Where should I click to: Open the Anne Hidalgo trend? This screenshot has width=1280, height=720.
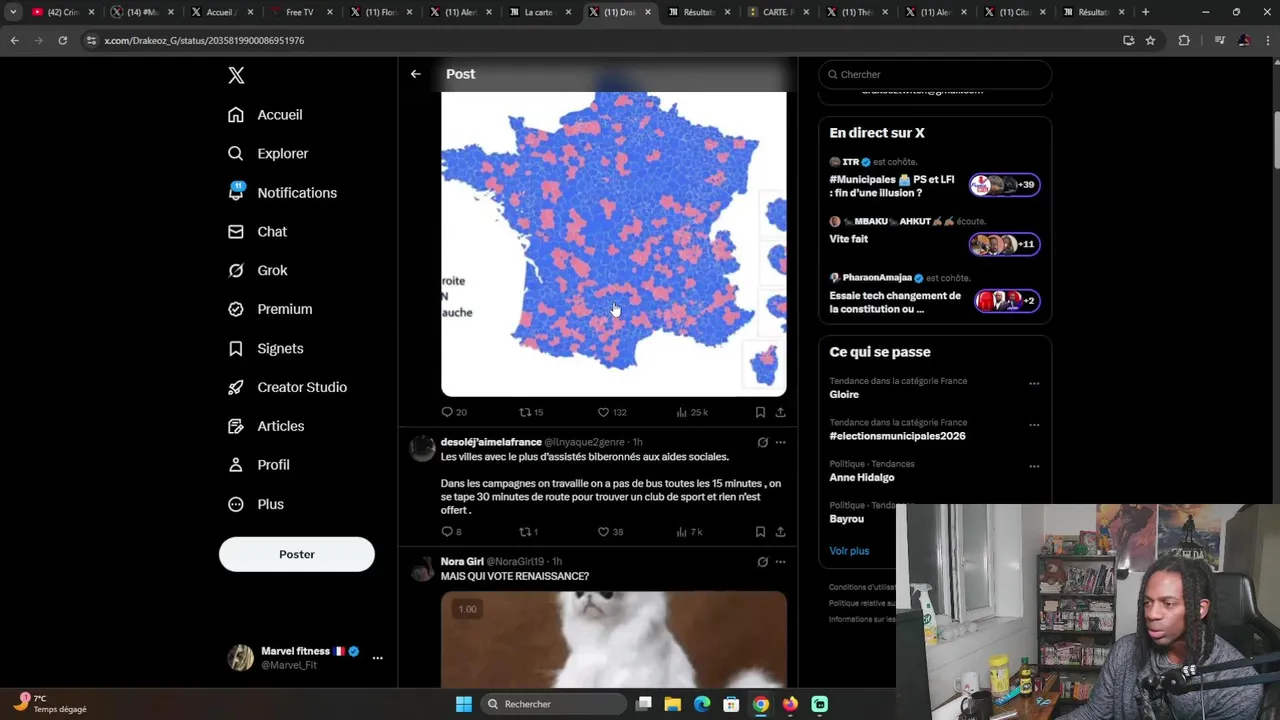tap(862, 478)
